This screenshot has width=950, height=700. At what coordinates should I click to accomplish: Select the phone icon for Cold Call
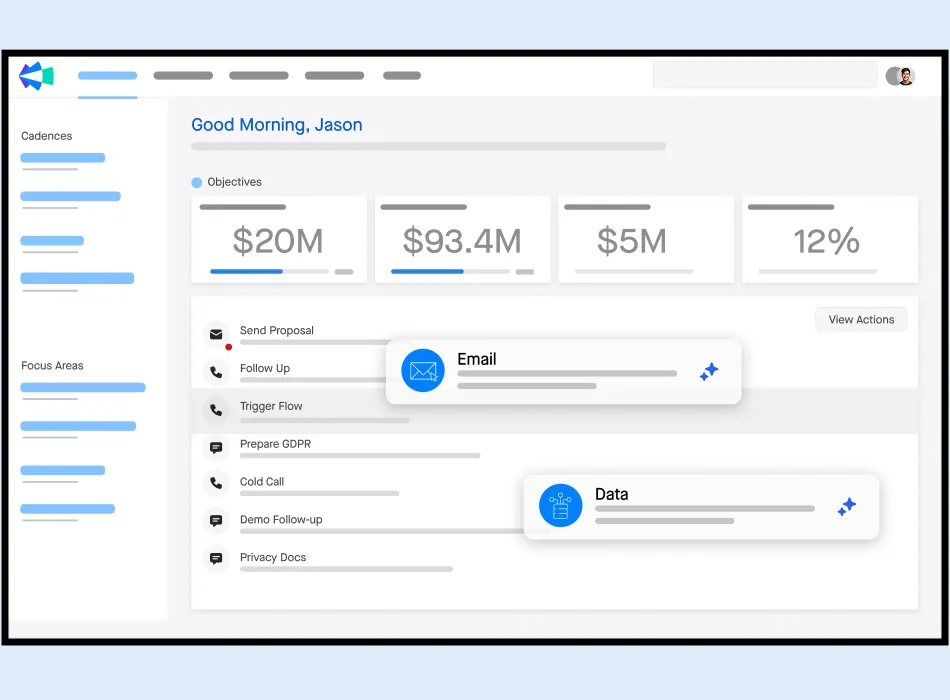[217, 484]
